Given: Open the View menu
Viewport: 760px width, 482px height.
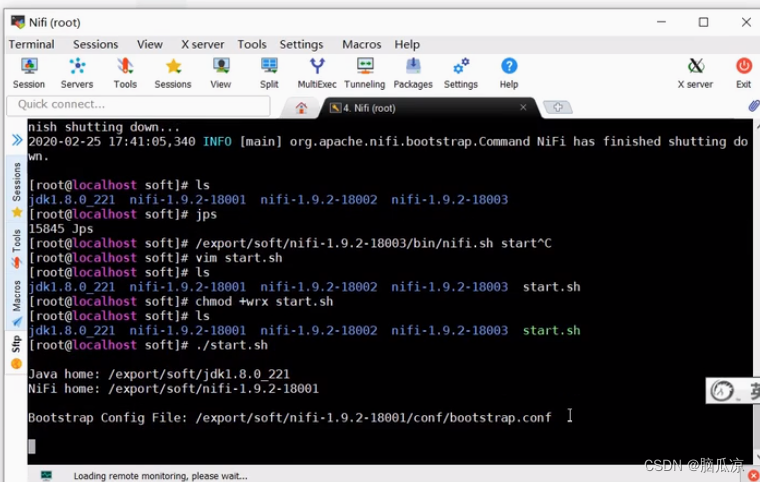Looking at the screenshot, I should click(x=150, y=44).
